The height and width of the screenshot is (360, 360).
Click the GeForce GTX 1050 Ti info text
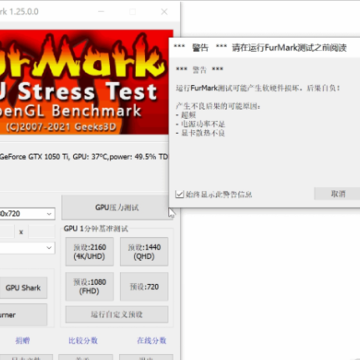pos(84,156)
